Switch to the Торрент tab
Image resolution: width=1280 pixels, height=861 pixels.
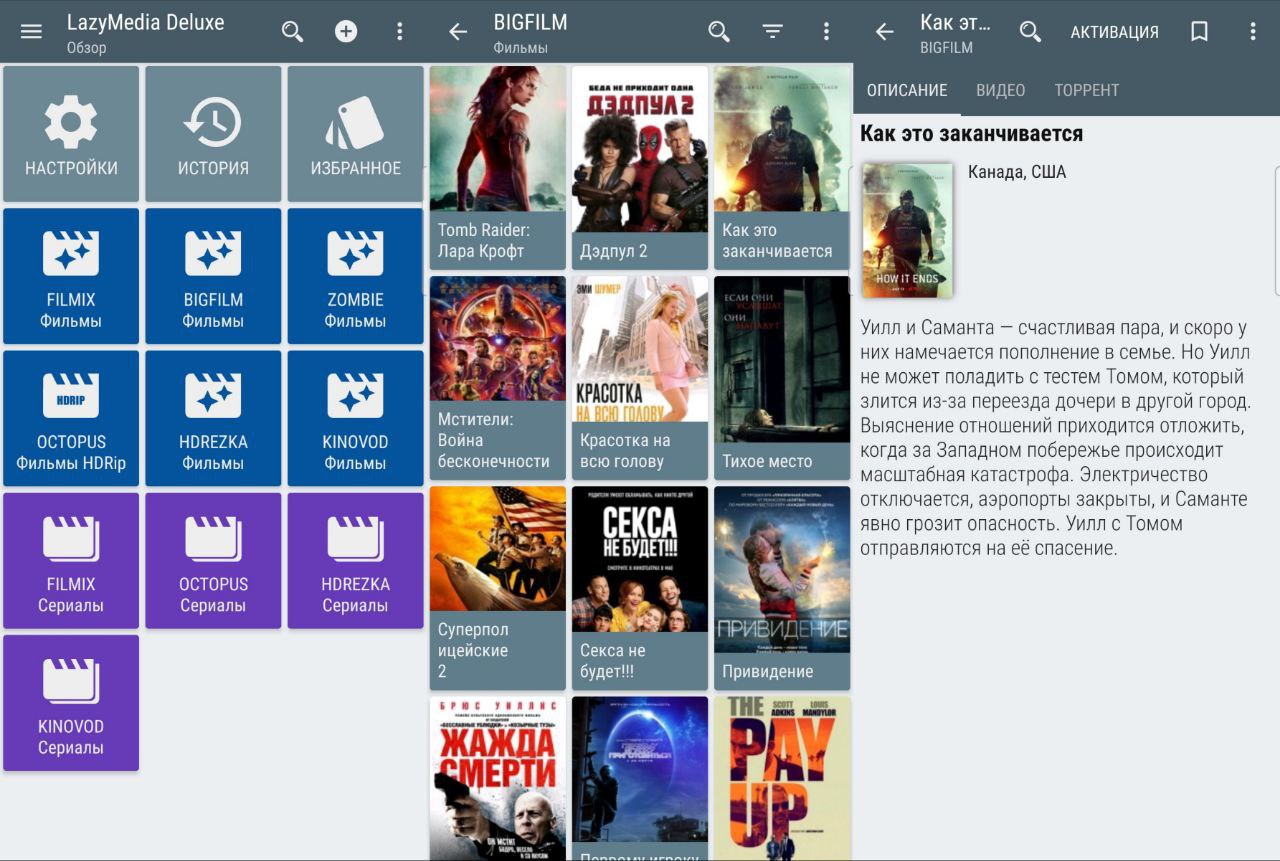[x=1087, y=90]
